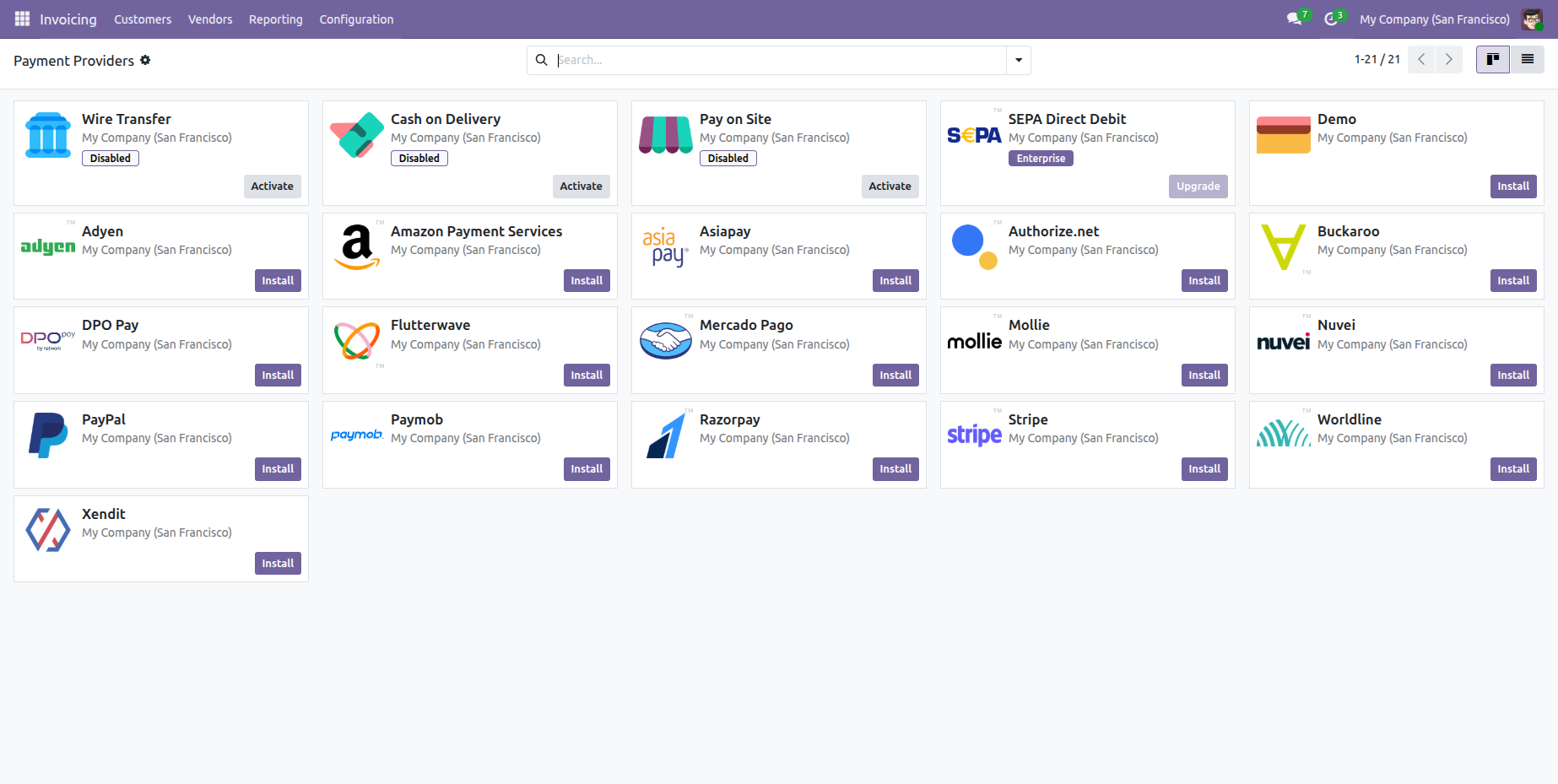Install the Authorize.net provider
Image resolution: width=1558 pixels, height=784 pixels.
coord(1204,281)
